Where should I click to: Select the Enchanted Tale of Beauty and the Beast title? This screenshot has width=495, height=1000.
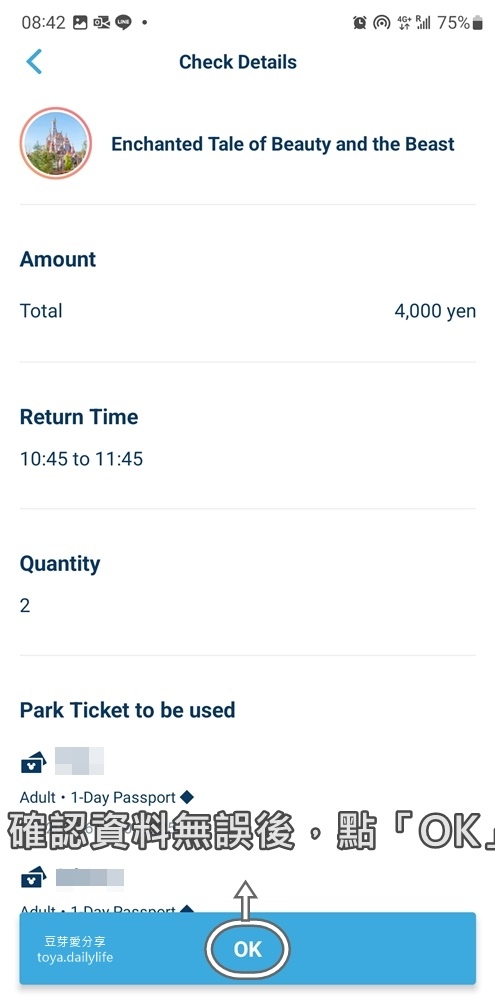pyautogui.click(x=283, y=144)
